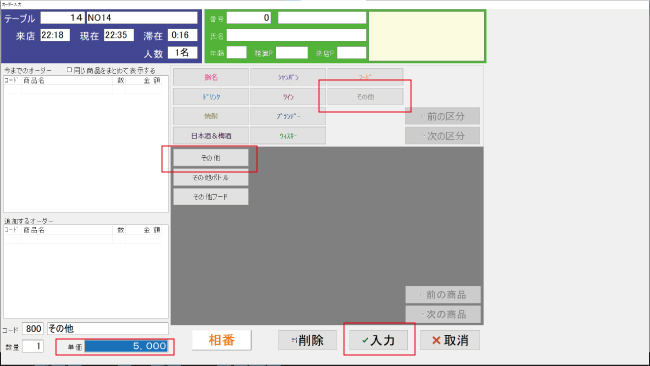Click the product name field showing その他
Viewport: 650px width, 366px height.
[x=108, y=329]
